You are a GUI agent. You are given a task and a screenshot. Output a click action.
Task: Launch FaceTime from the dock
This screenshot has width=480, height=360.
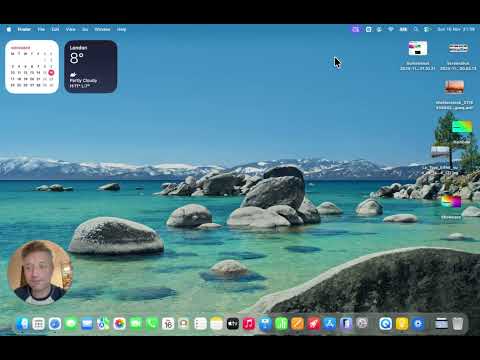point(136,324)
